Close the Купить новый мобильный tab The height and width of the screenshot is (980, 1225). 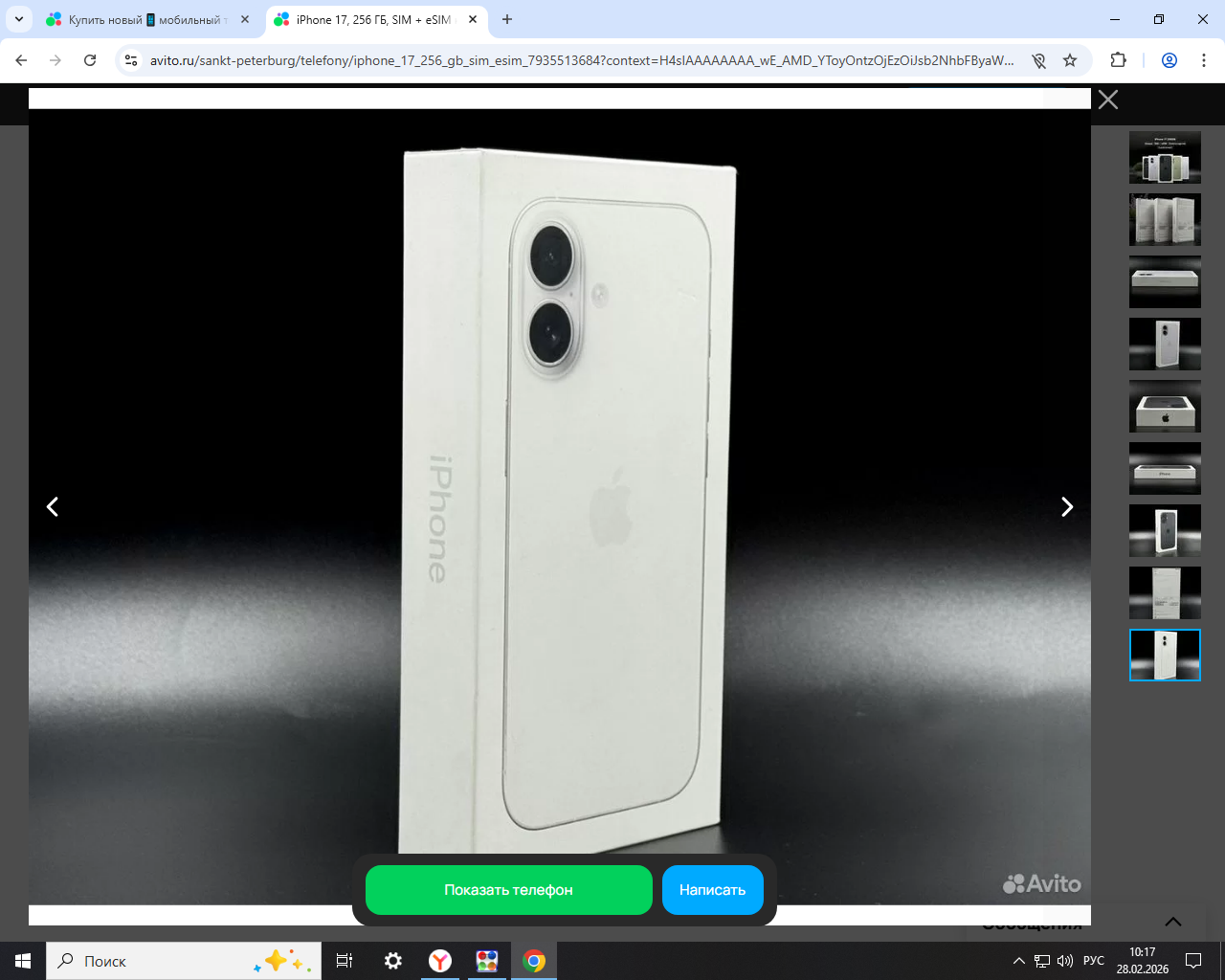tap(245, 19)
